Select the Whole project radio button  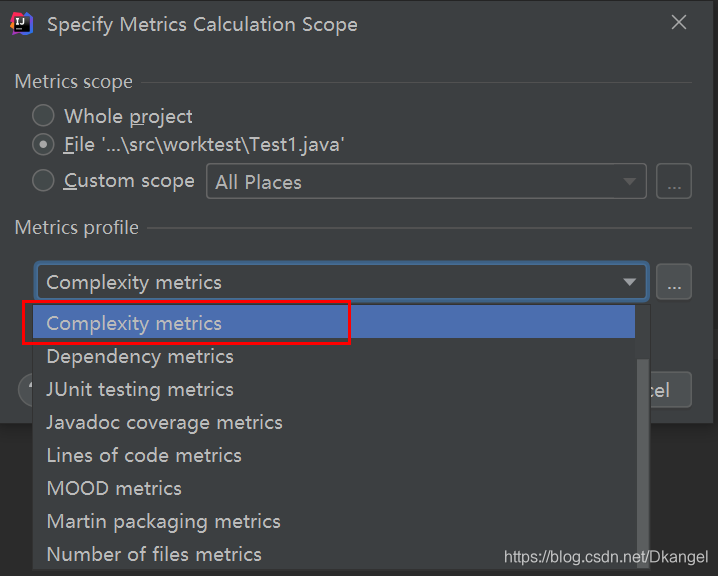pos(43,116)
